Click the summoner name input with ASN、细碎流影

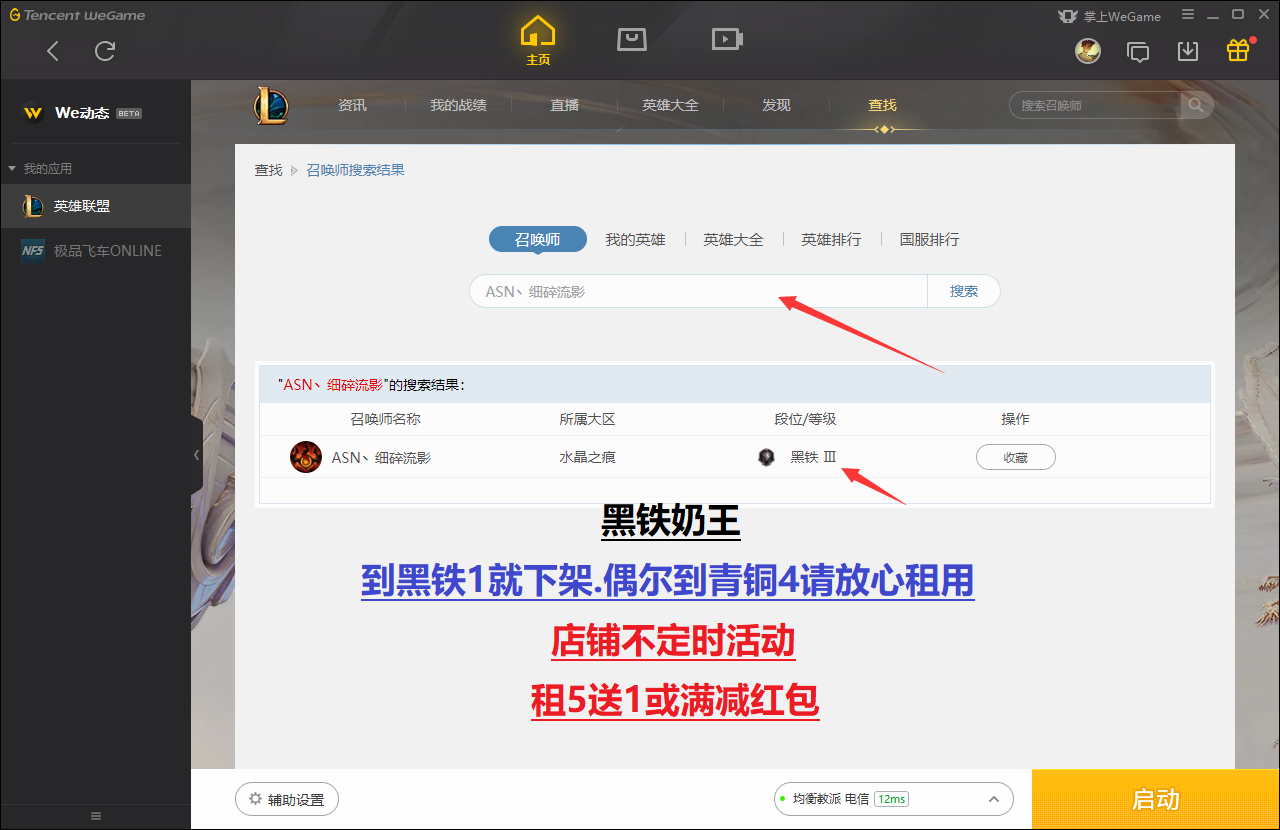(x=698, y=291)
